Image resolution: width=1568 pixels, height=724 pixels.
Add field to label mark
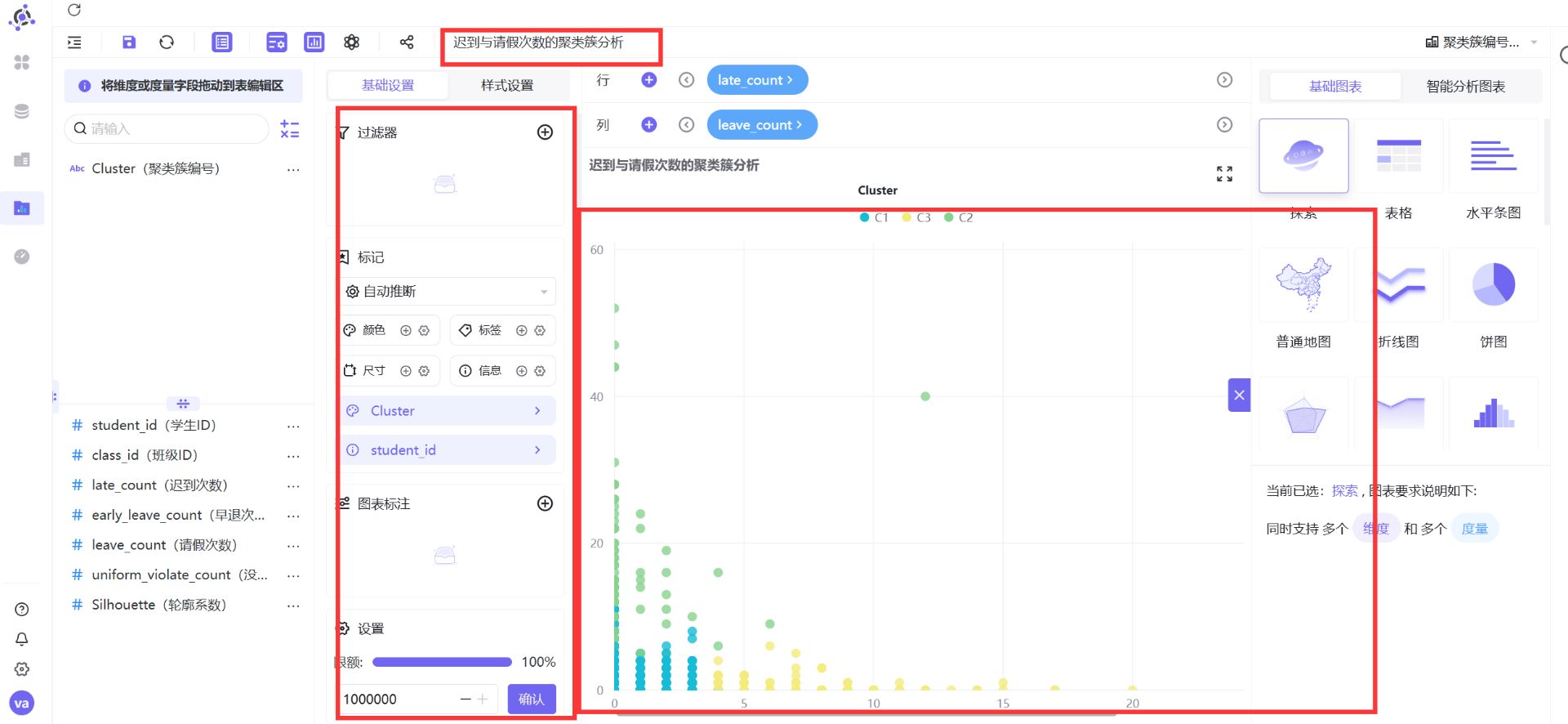coord(522,330)
